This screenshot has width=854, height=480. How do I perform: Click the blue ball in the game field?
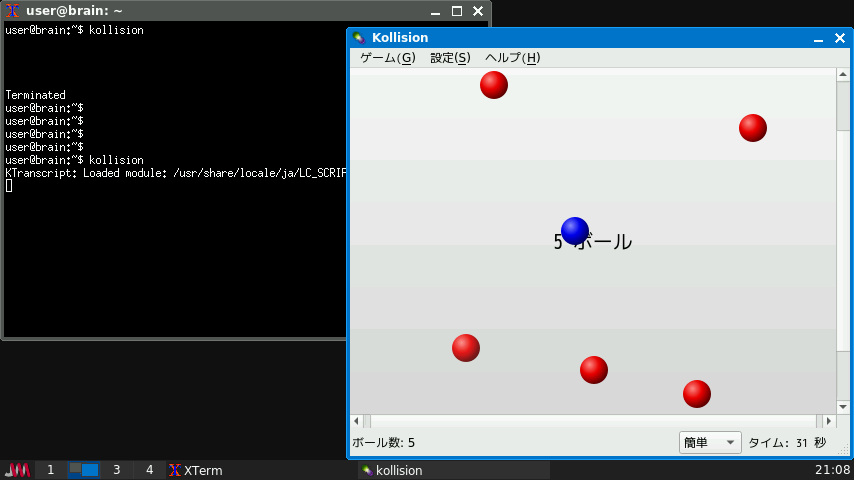point(575,231)
